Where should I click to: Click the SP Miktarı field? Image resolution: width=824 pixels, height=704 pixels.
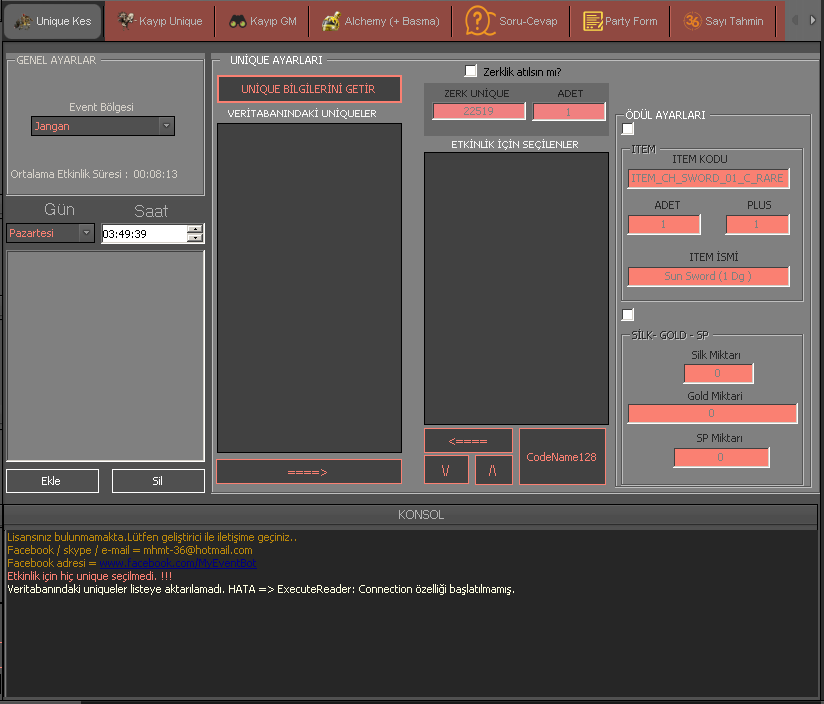click(x=722, y=457)
